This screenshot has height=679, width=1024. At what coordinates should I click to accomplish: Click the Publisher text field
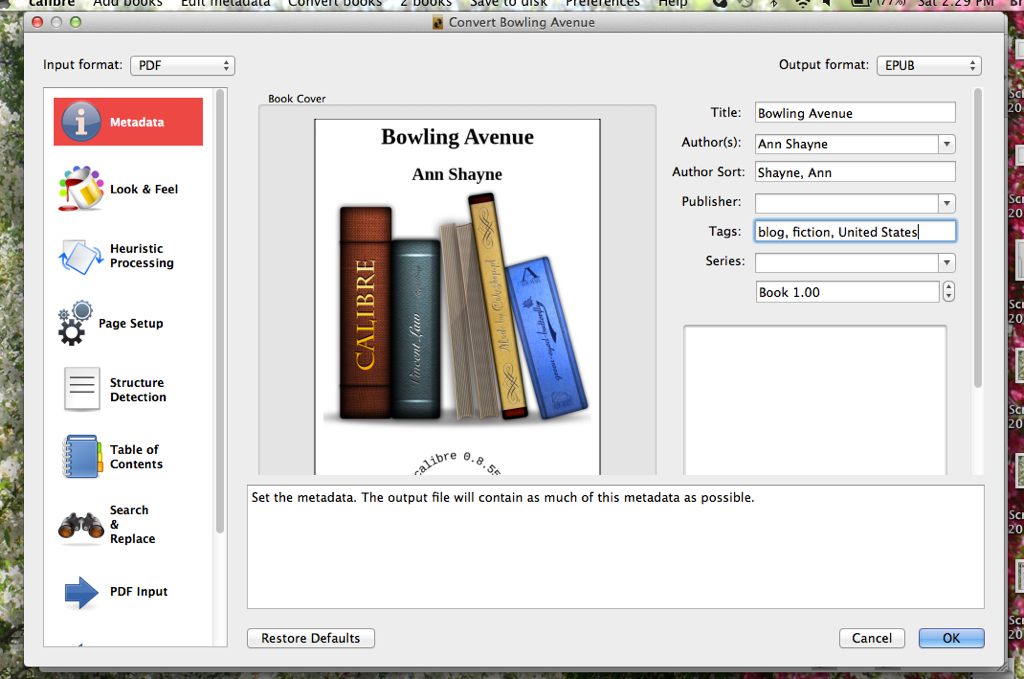pyautogui.click(x=847, y=203)
